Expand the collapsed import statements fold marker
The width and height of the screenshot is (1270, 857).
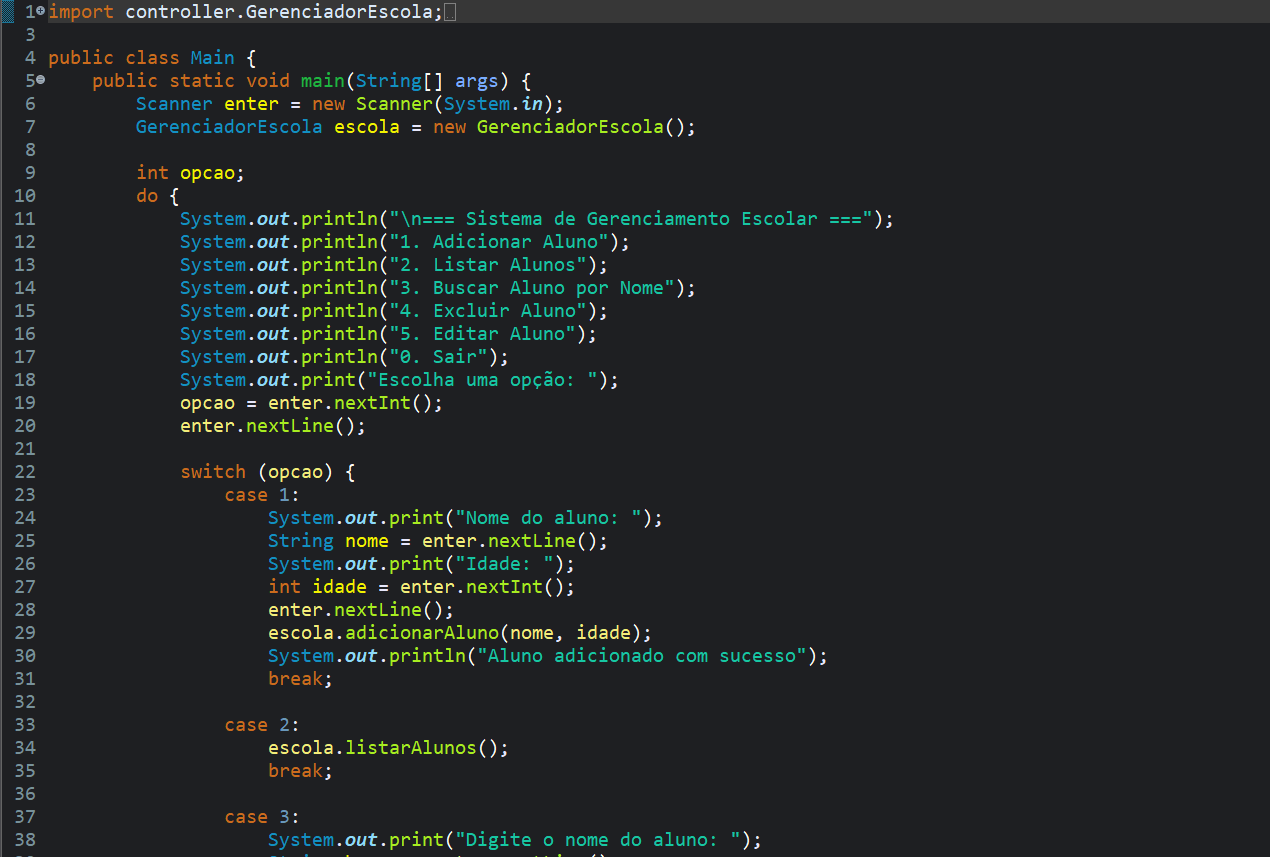[x=40, y=11]
